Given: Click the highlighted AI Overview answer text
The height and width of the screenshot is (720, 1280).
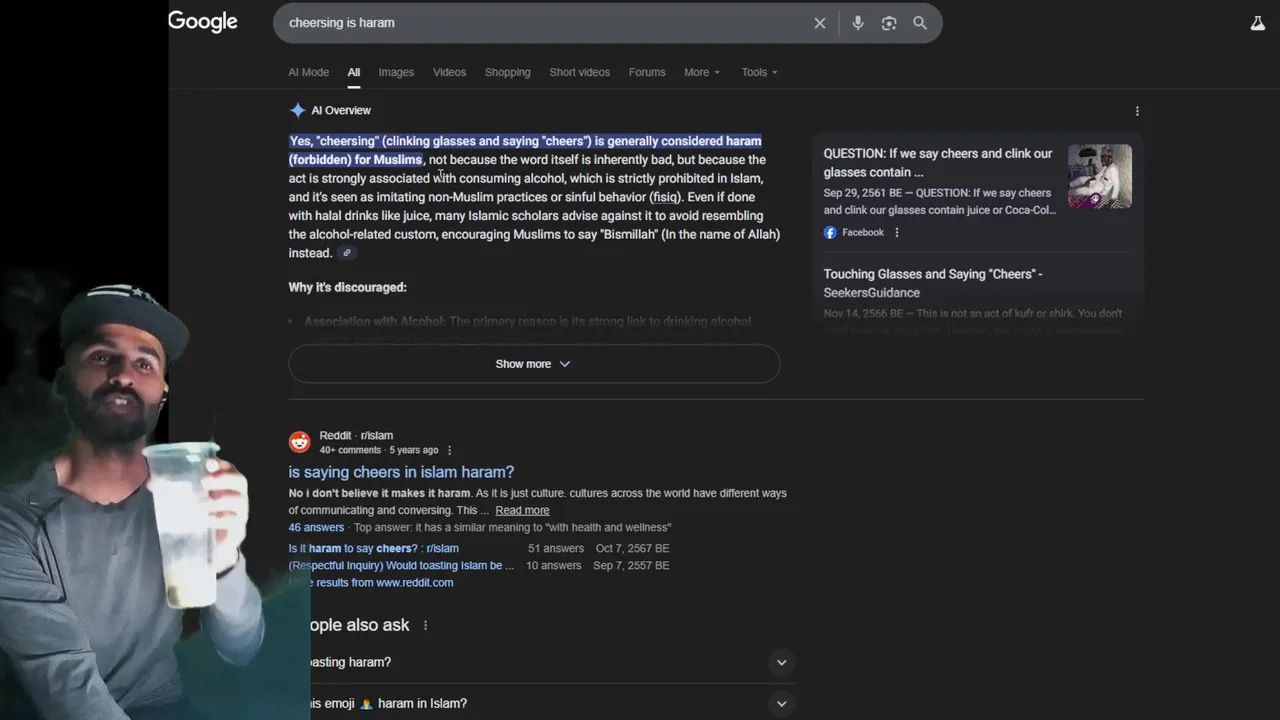Looking at the screenshot, I should (x=525, y=150).
